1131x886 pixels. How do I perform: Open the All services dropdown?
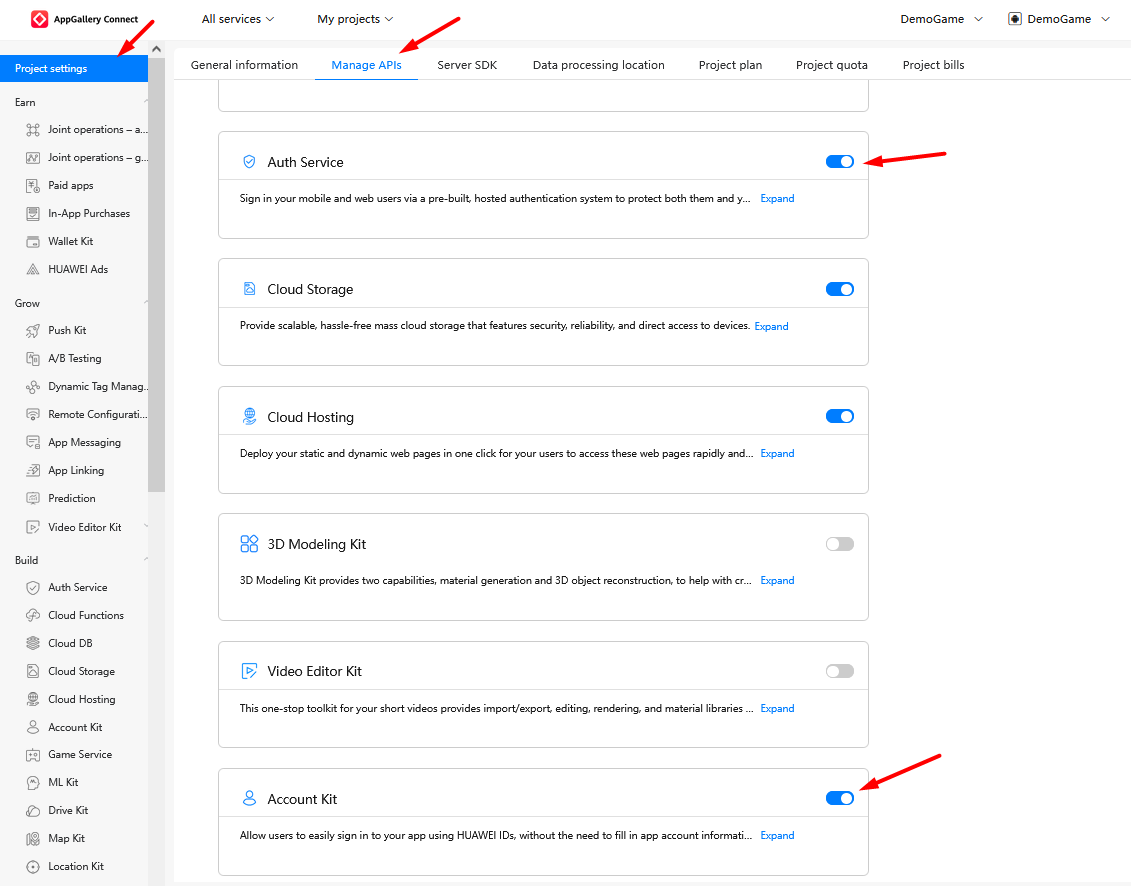(x=237, y=18)
